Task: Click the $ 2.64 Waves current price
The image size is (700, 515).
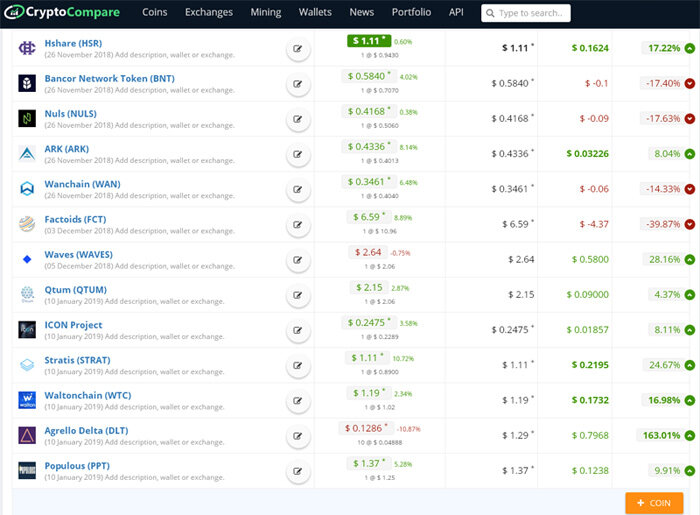Action: click(368, 253)
